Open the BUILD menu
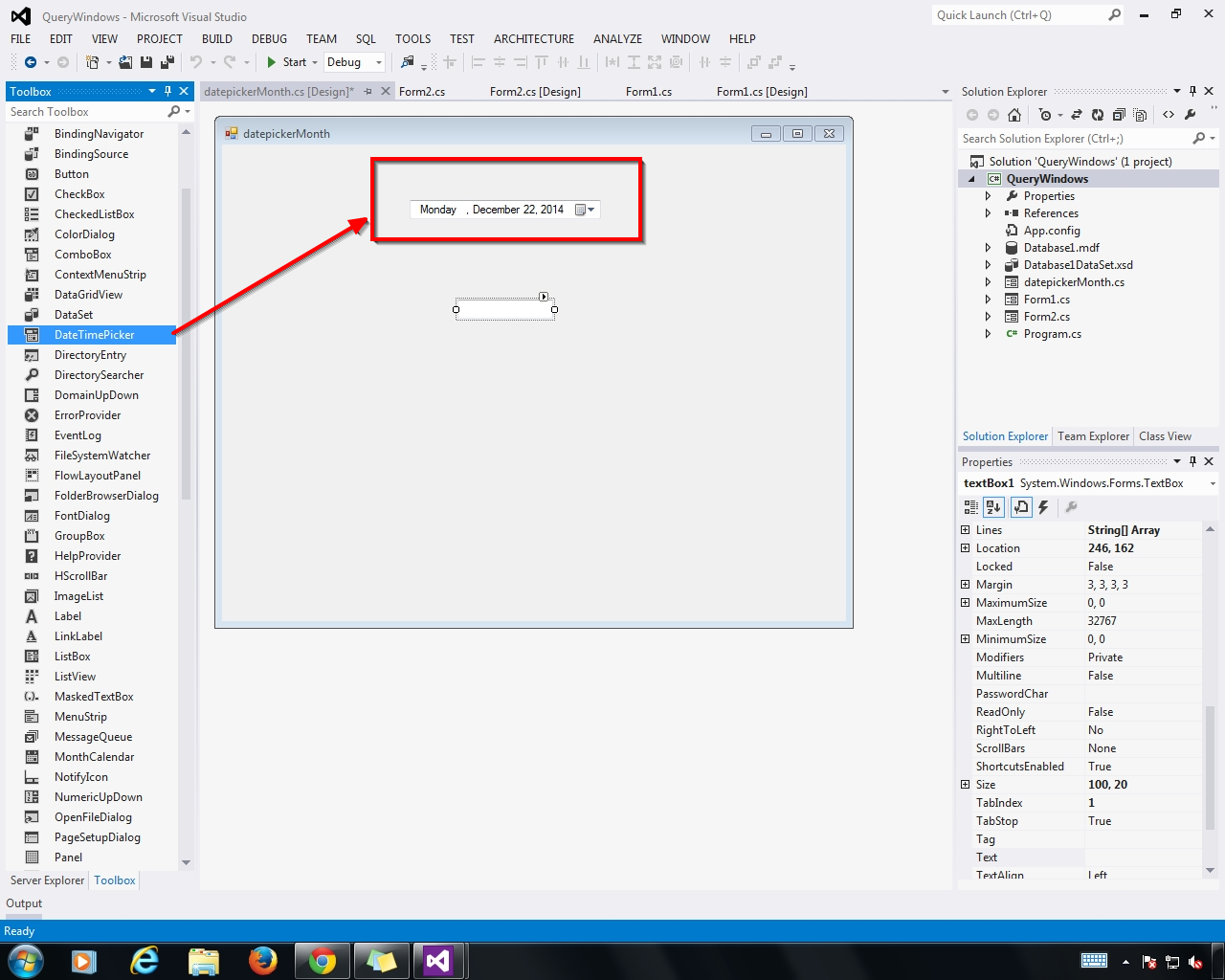The height and width of the screenshot is (980, 1225). tap(217, 39)
